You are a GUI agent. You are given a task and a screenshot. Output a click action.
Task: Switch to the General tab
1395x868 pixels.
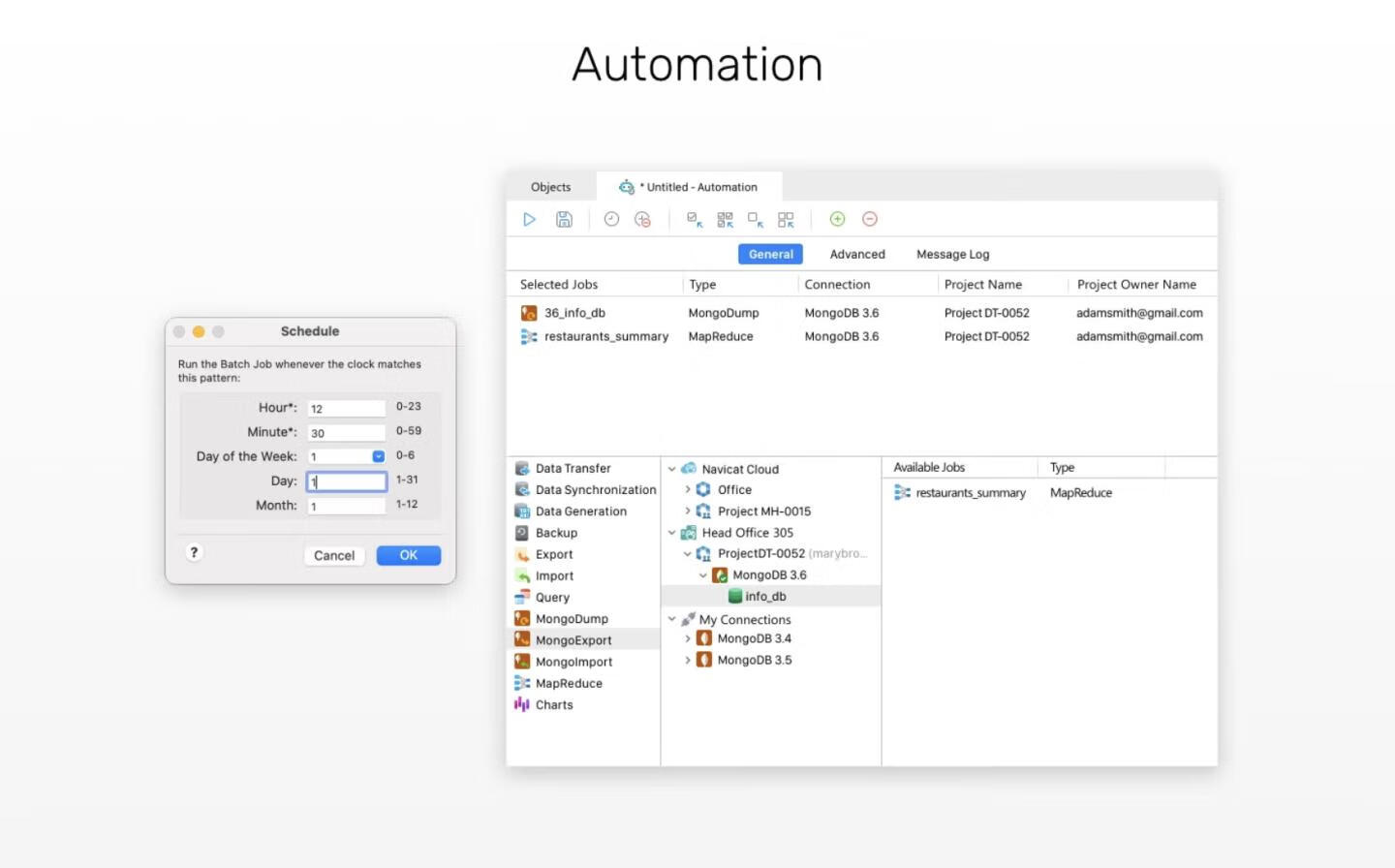click(770, 254)
